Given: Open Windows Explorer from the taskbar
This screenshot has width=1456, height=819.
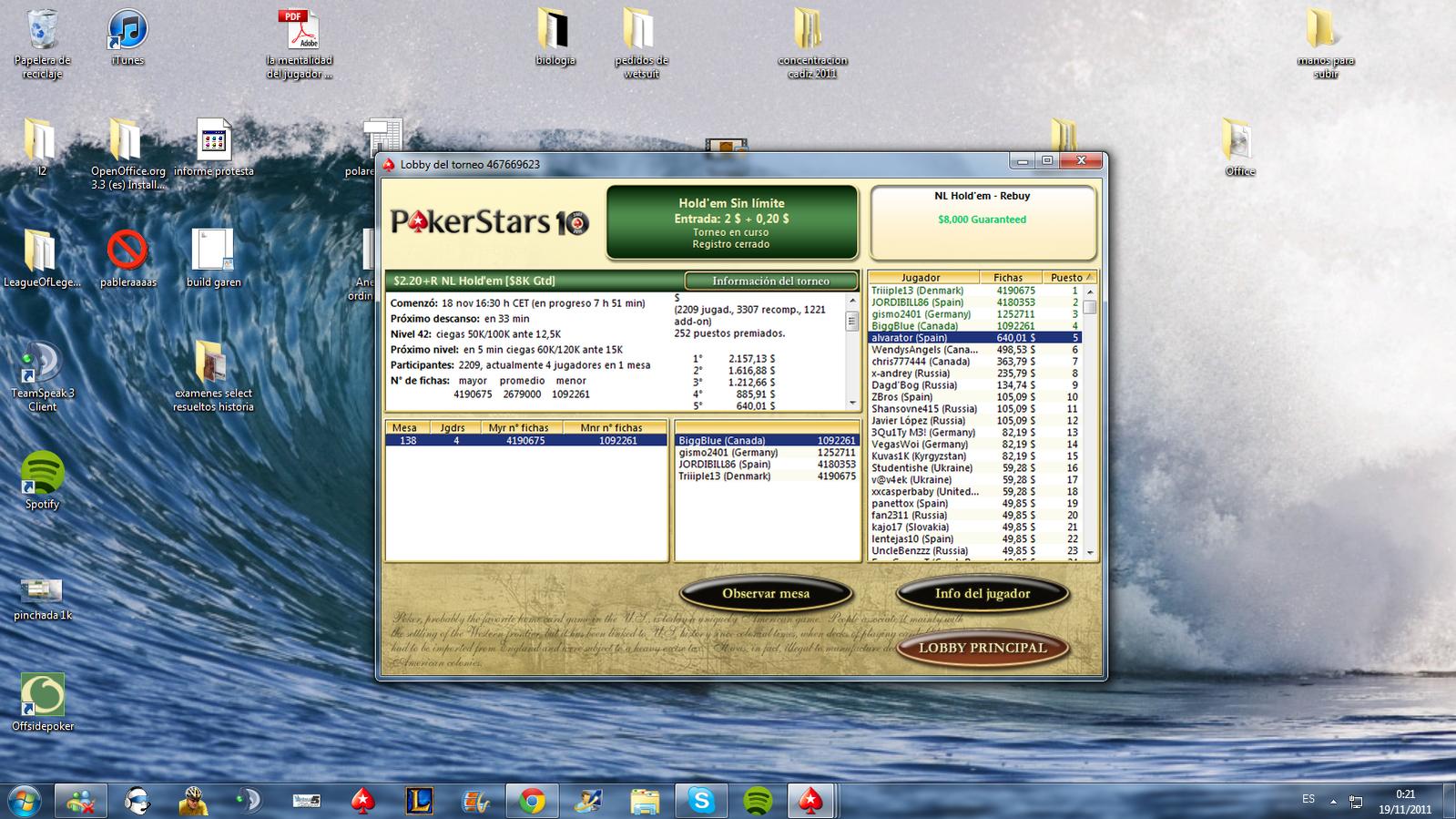Looking at the screenshot, I should [x=645, y=801].
